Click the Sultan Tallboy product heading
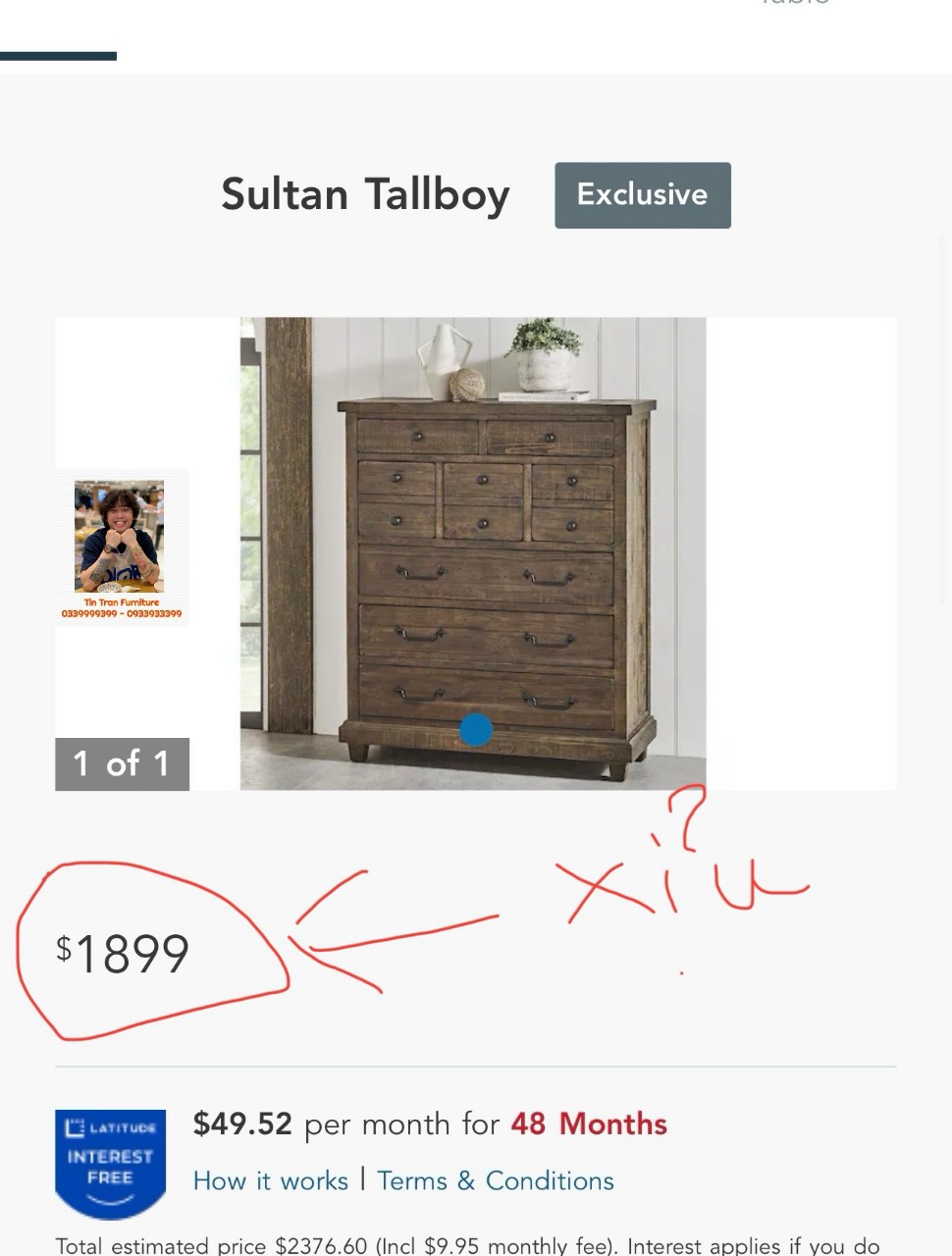Image resolution: width=952 pixels, height=1256 pixels. coord(365,194)
